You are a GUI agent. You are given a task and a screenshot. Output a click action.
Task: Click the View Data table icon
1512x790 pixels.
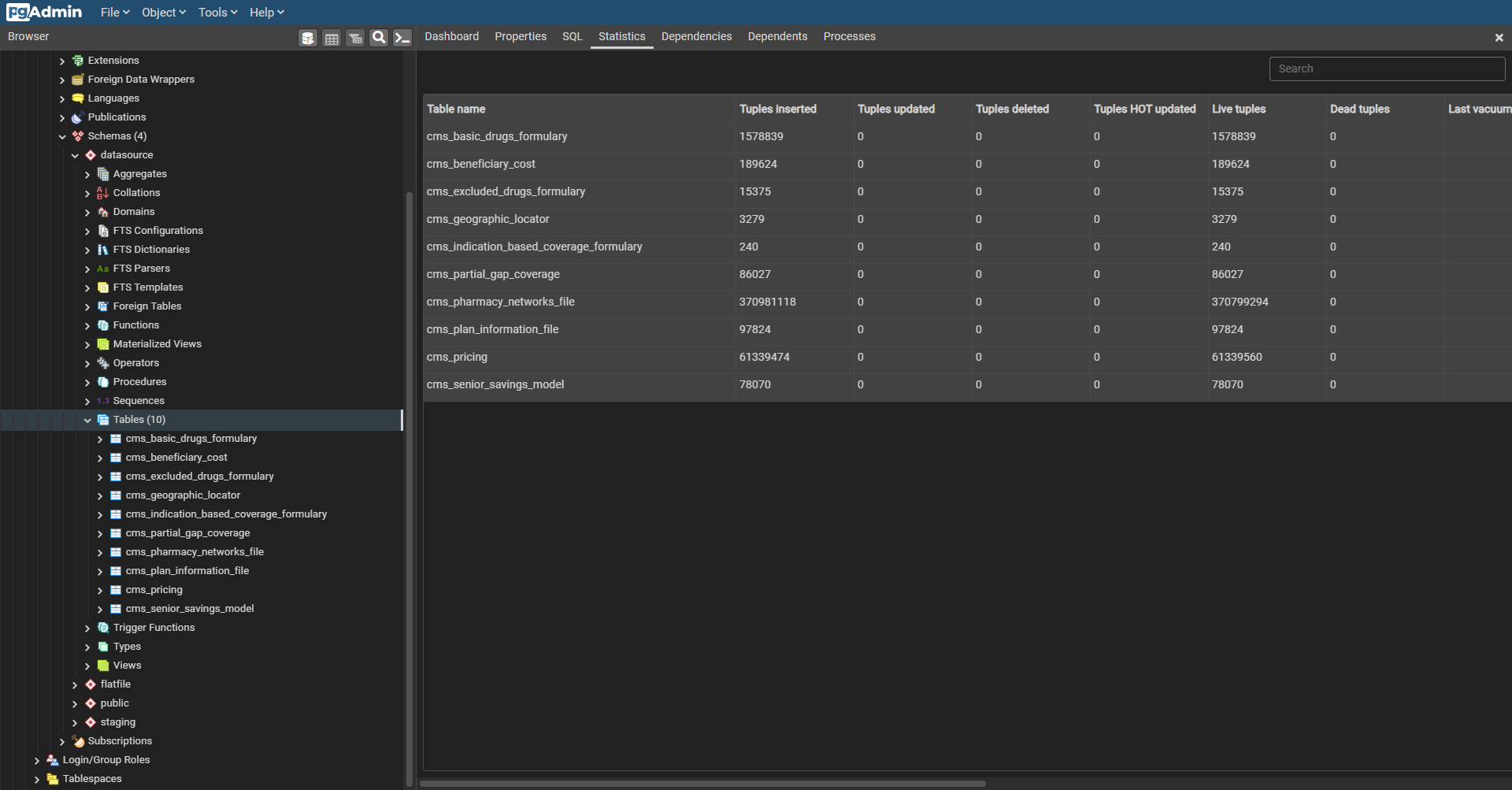click(332, 38)
